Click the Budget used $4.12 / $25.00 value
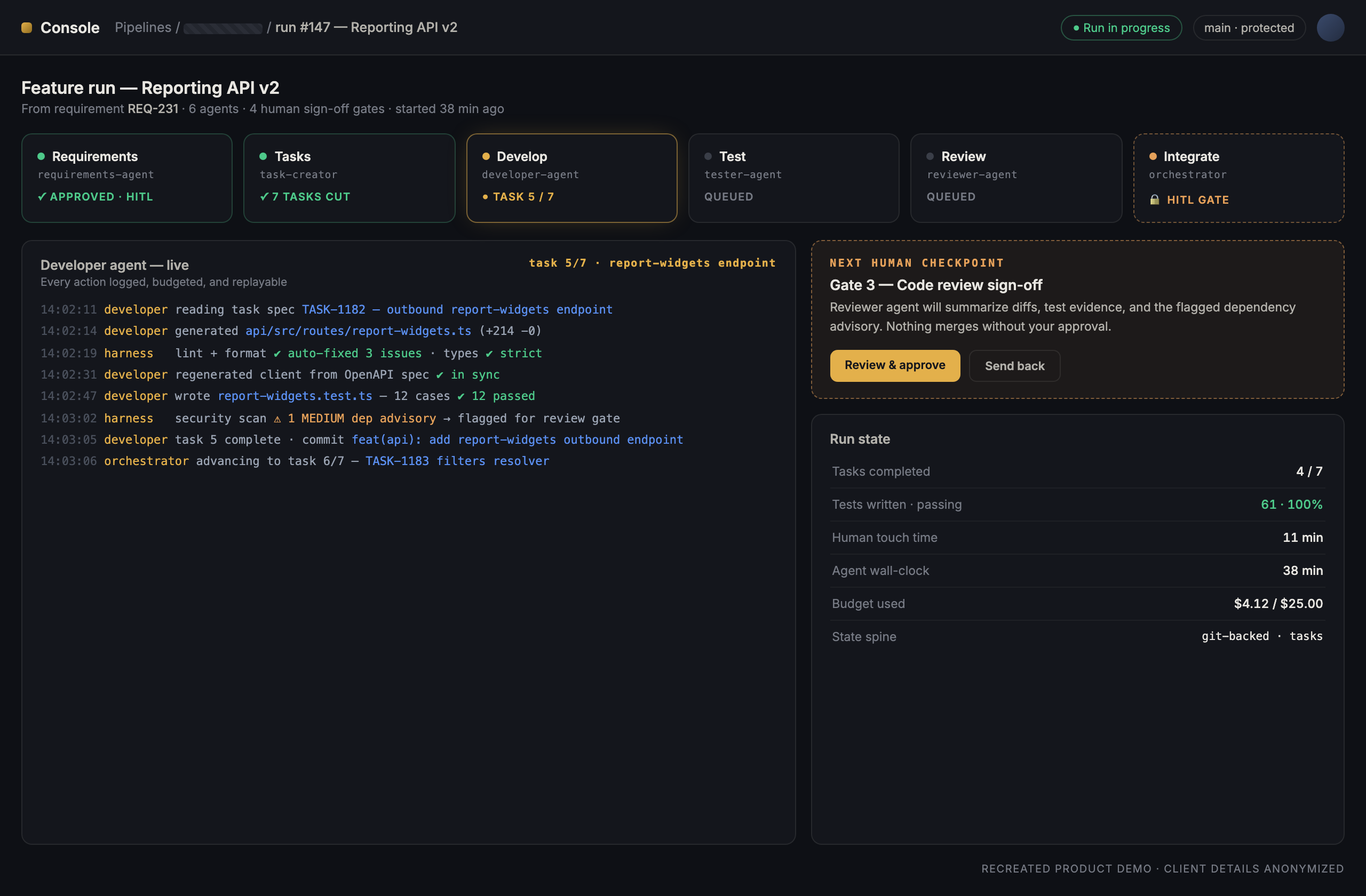This screenshot has height=896, width=1366. pyautogui.click(x=1278, y=603)
